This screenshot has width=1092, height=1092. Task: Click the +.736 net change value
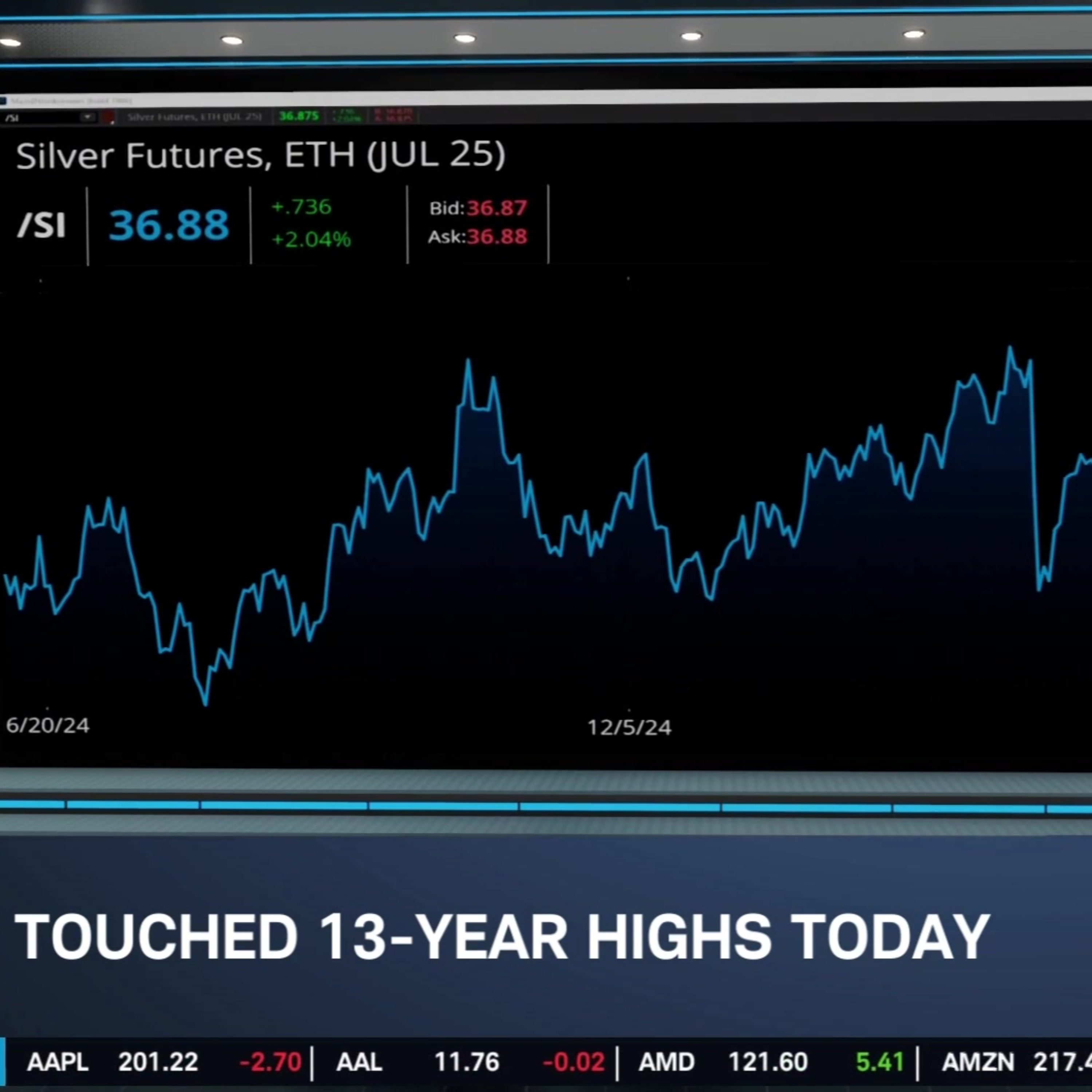(301, 207)
